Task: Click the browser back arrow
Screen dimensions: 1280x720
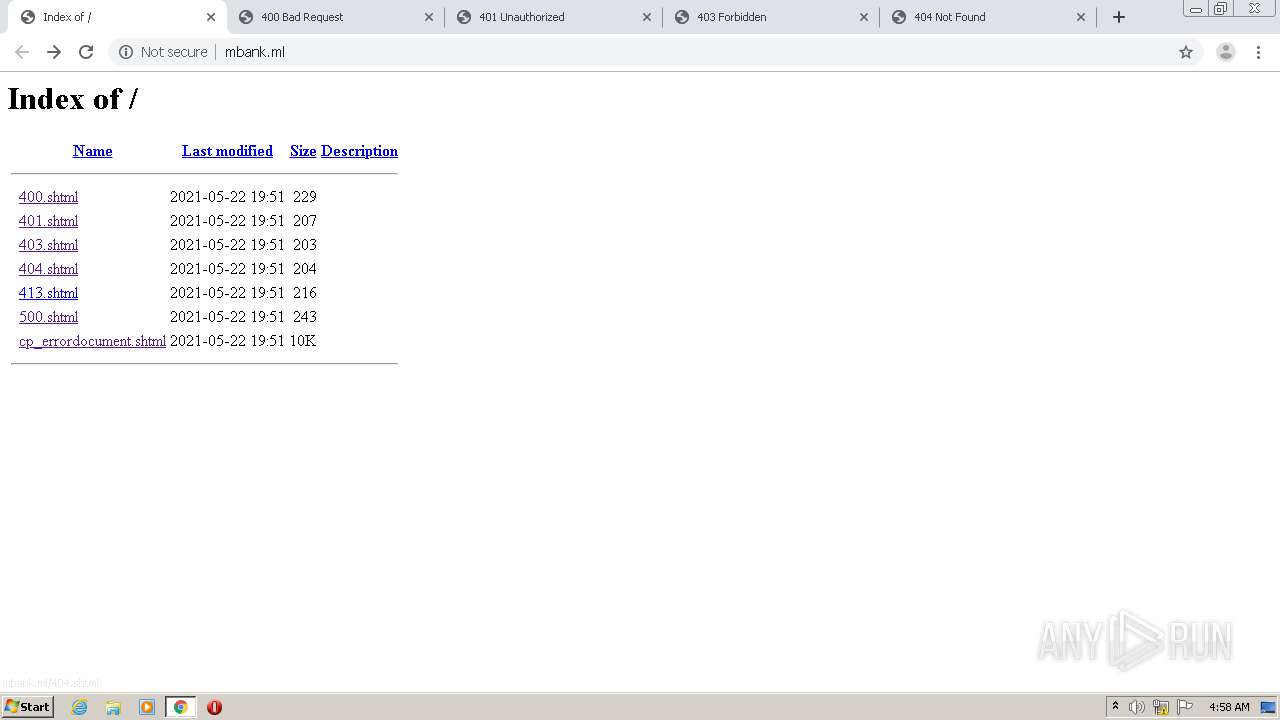Action: (x=22, y=52)
